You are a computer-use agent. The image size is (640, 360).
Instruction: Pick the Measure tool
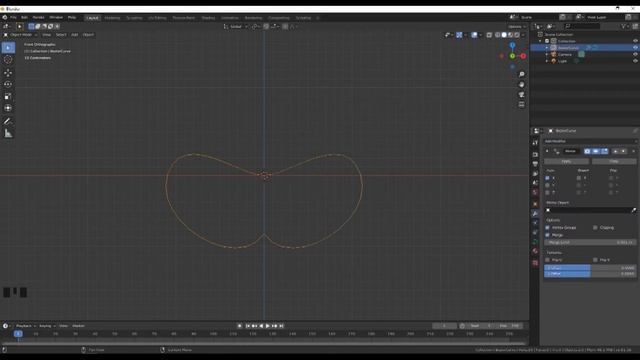[x=8, y=133]
